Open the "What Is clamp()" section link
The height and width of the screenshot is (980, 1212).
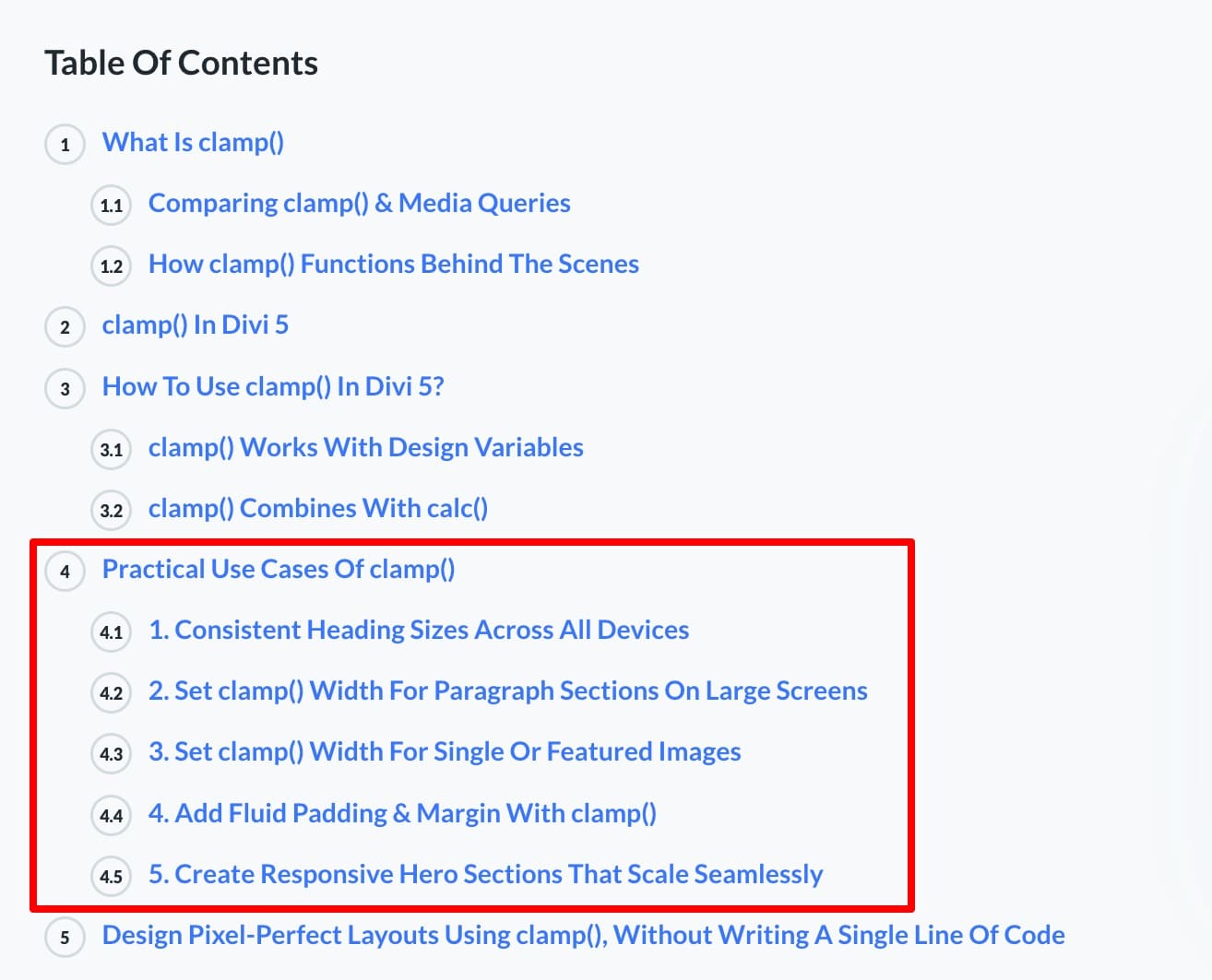pyautogui.click(x=193, y=143)
